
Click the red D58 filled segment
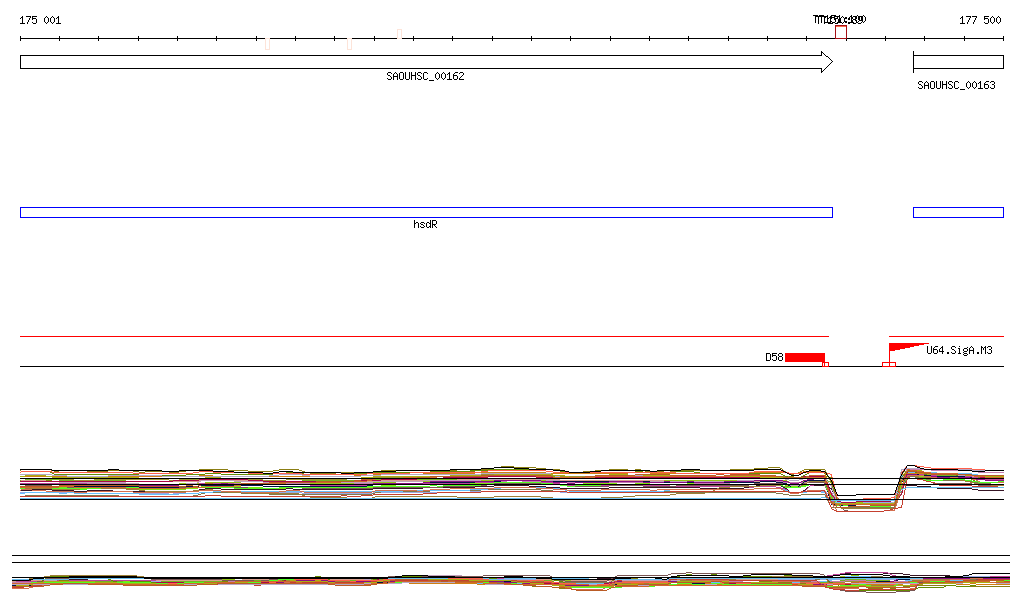click(x=804, y=357)
